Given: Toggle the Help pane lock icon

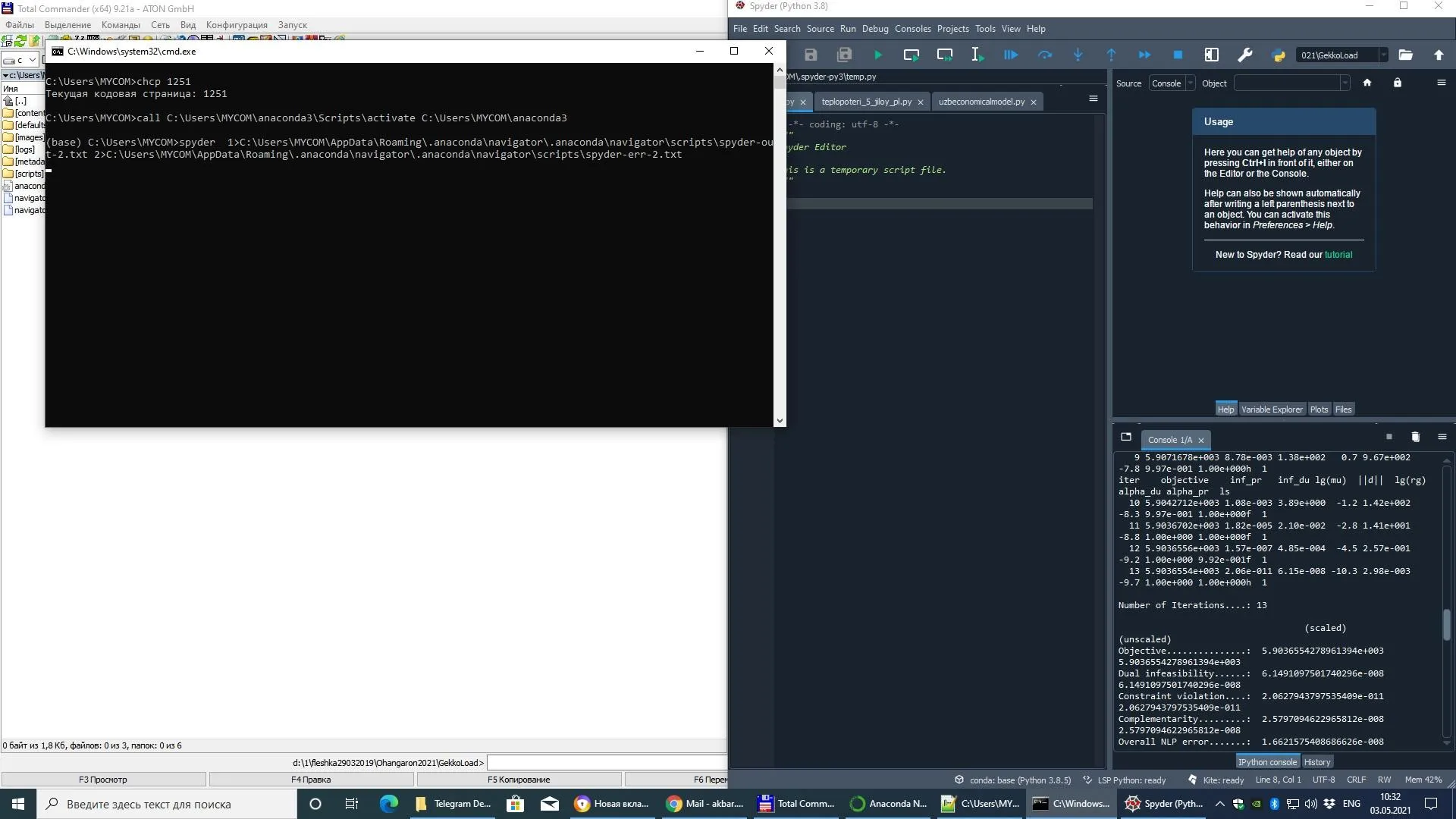Looking at the screenshot, I should click(x=1397, y=83).
